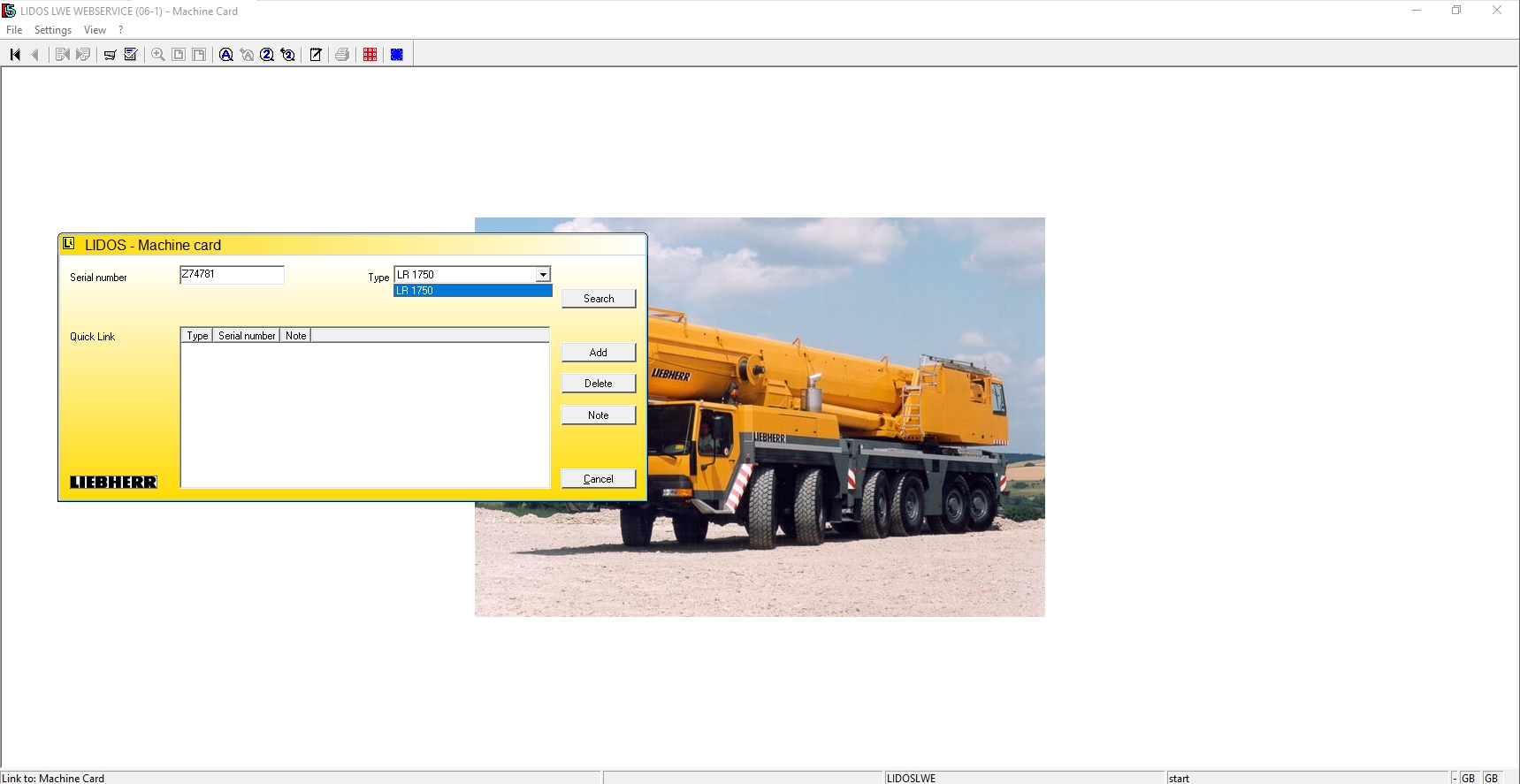This screenshot has height=784, width=1520.
Task: Click the 'LIDOSLWE' status bar text
Action: pos(911,779)
